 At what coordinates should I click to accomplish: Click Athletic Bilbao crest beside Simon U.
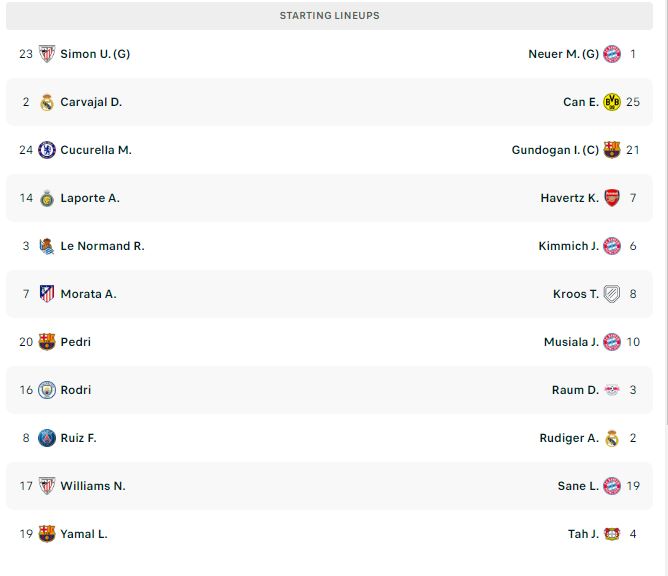click(x=47, y=54)
